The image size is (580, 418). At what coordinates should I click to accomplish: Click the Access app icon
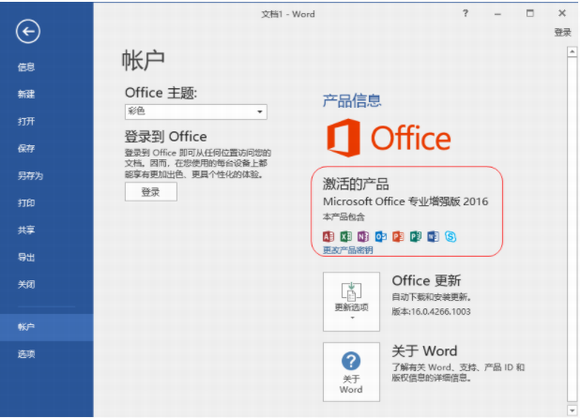point(328,236)
